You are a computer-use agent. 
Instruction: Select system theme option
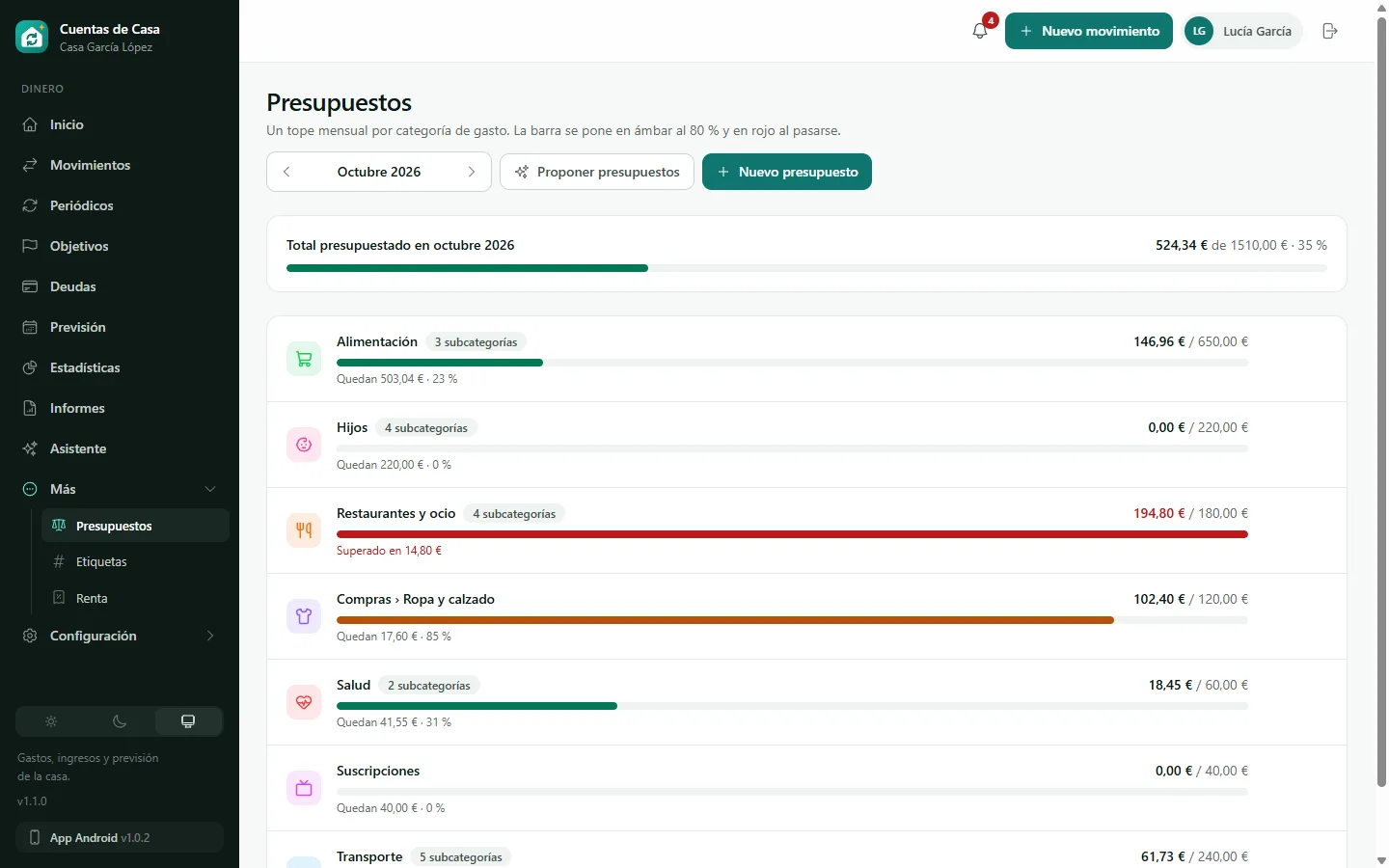pyautogui.click(x=188, y=721)
